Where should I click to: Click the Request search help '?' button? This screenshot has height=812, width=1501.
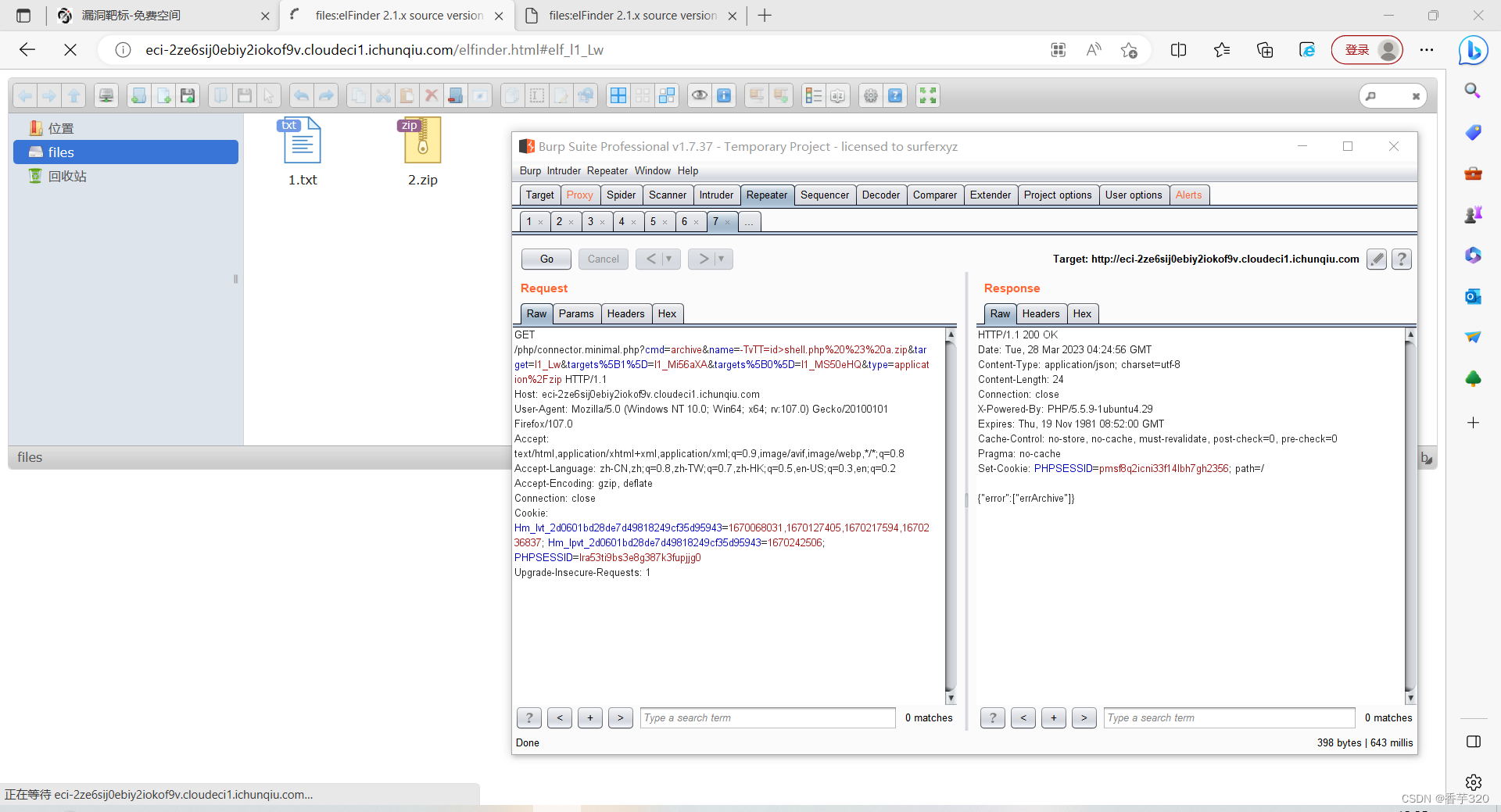(529, 717)
